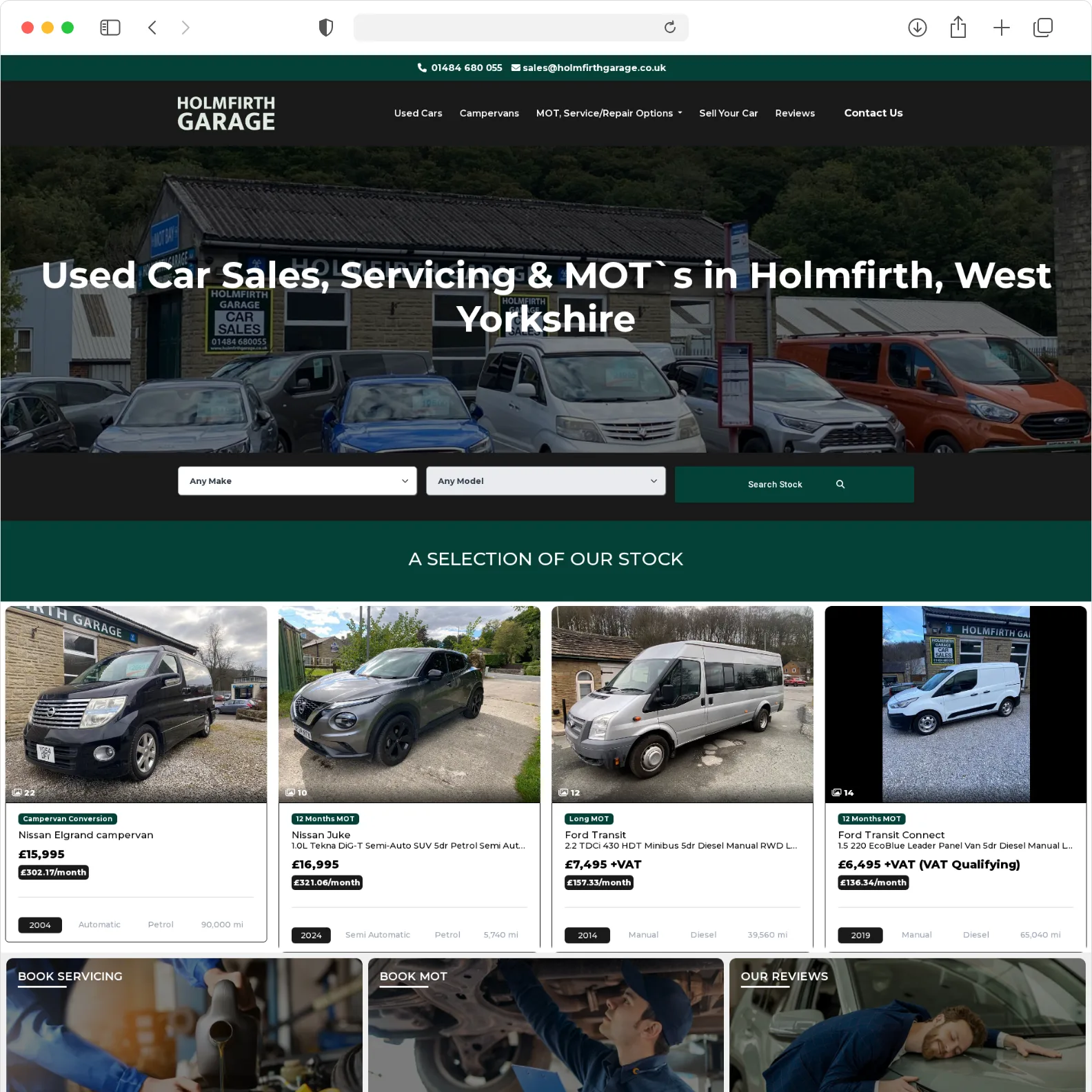Open a new tab with plus icon

[x=1001, y=28]
